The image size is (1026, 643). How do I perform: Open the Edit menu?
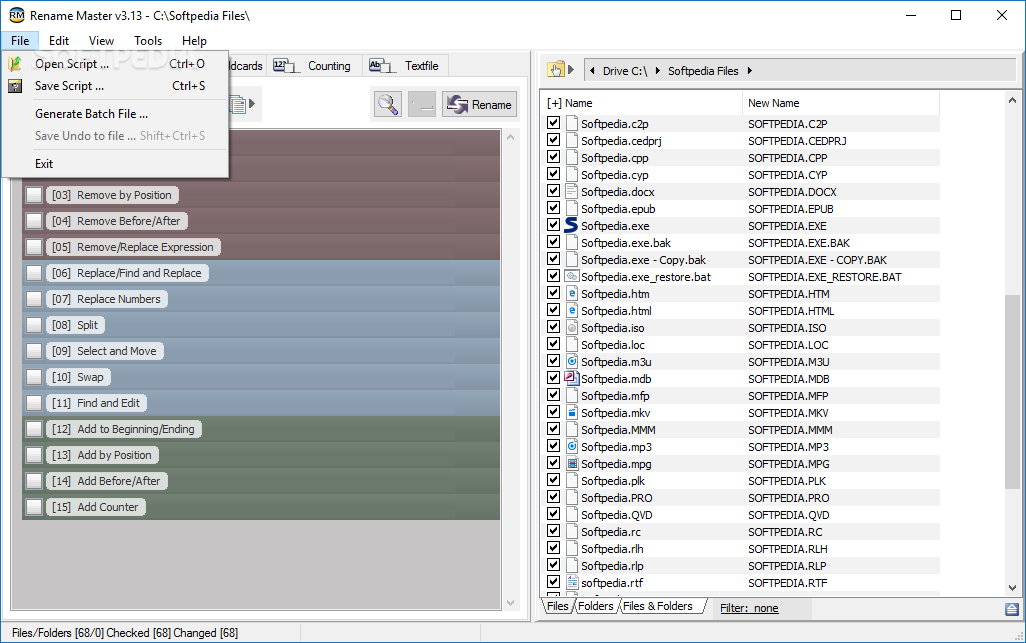tap(59, 41)
